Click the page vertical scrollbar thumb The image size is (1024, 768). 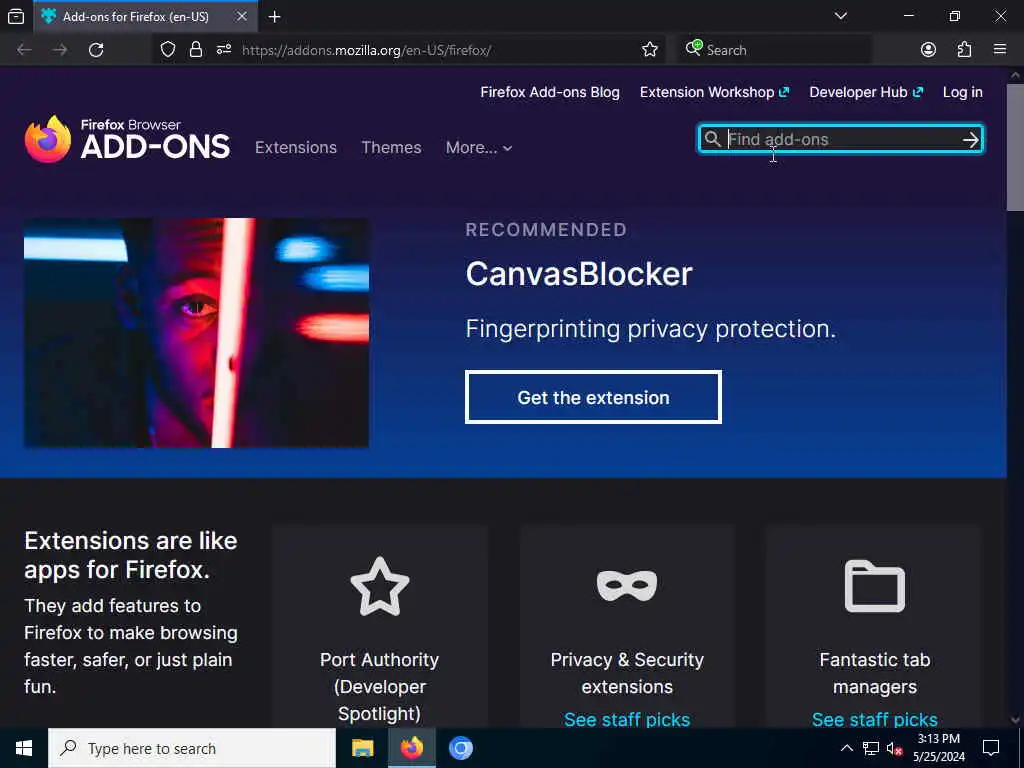1016,147
